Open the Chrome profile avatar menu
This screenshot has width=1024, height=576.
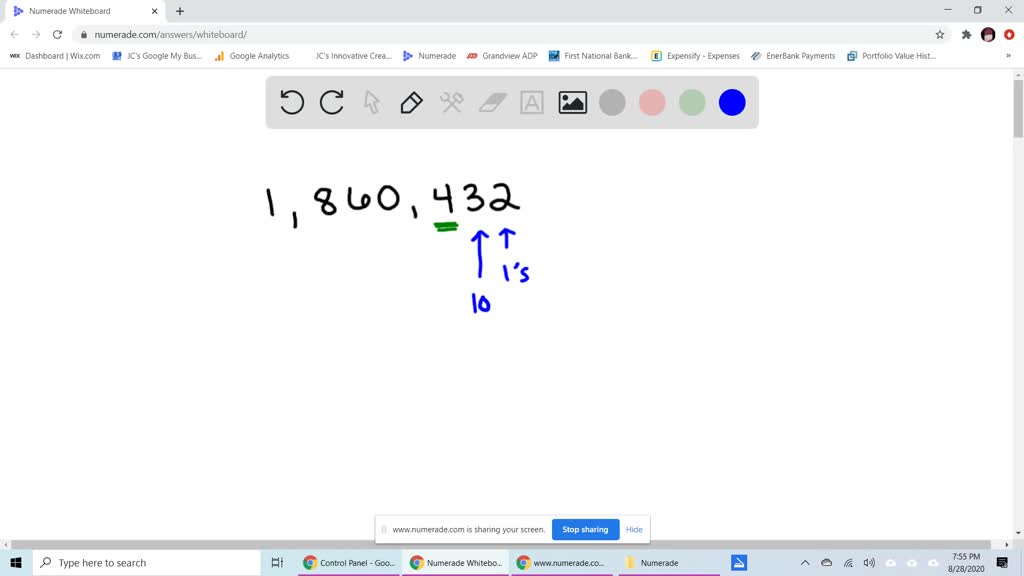click(988, 33)
